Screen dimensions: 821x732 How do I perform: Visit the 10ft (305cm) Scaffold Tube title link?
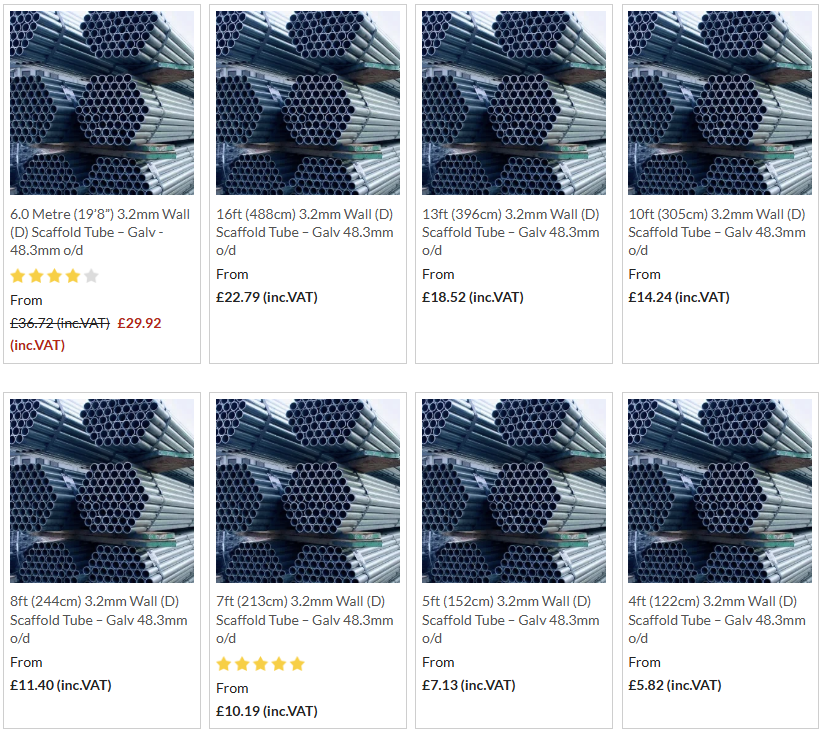[x=717, y=232]
